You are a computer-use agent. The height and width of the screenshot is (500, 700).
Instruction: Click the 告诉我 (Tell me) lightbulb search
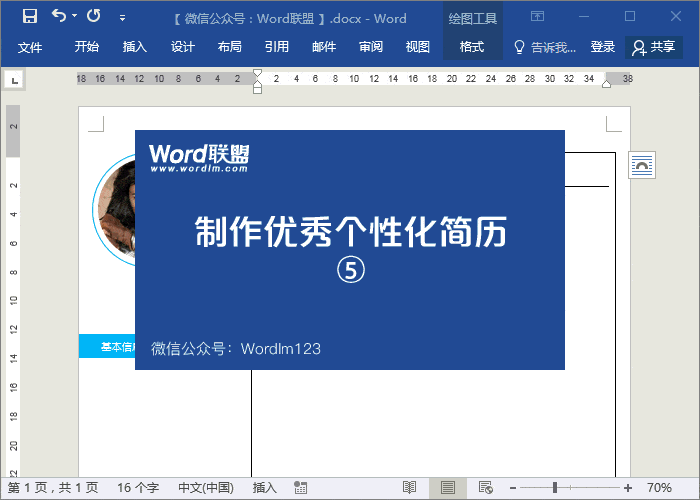pyautogui.click(x=545, y=47)
